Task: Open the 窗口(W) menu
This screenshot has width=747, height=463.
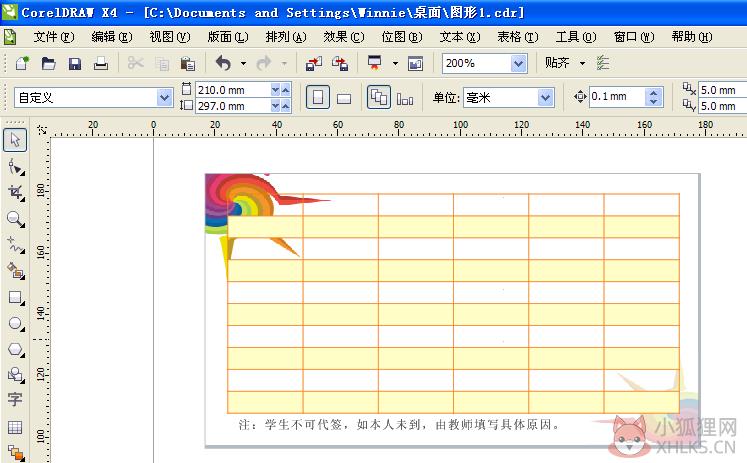Action: click(x=634, y=37)
